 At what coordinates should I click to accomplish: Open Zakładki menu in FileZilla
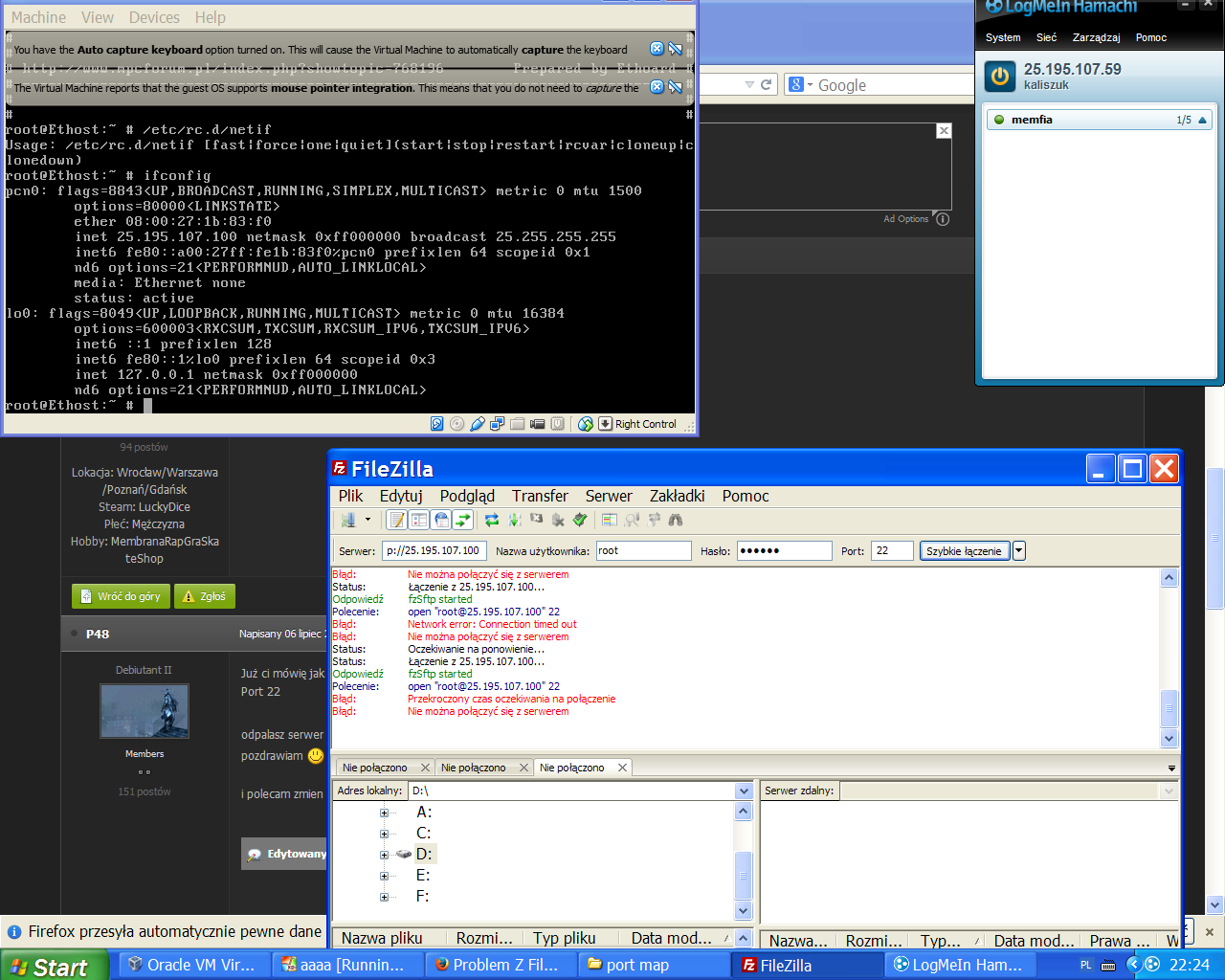[x=678, y=496]
